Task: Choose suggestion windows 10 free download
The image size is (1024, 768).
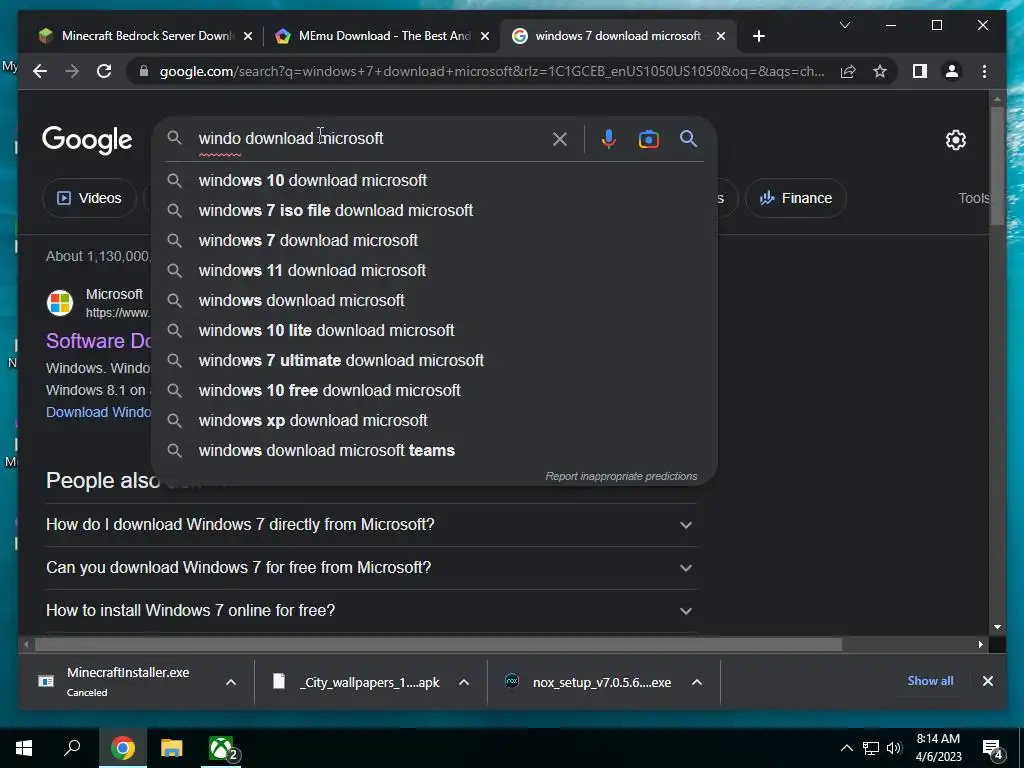Action: (434, 391)
